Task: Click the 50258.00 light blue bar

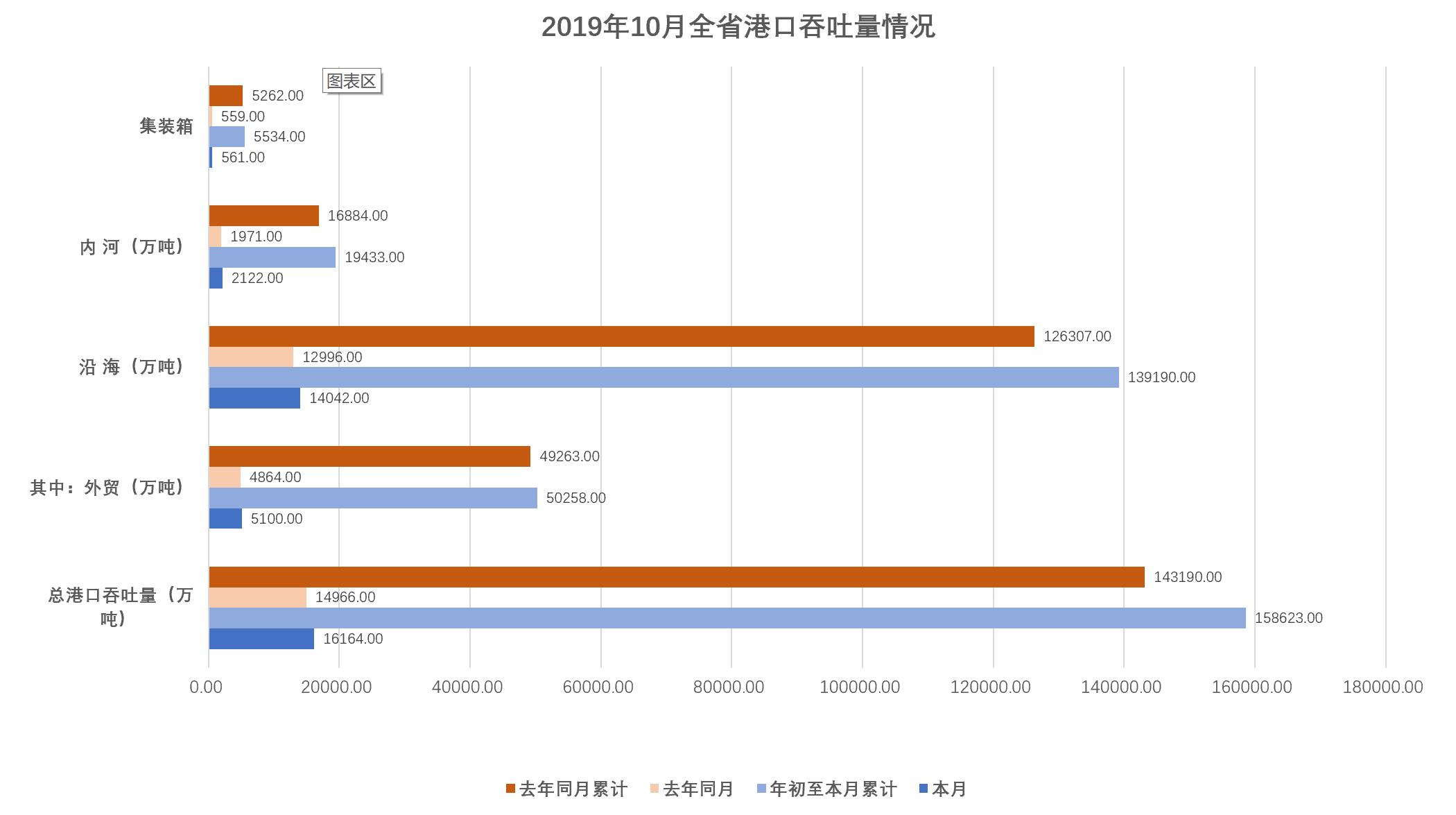Action: 372,498
